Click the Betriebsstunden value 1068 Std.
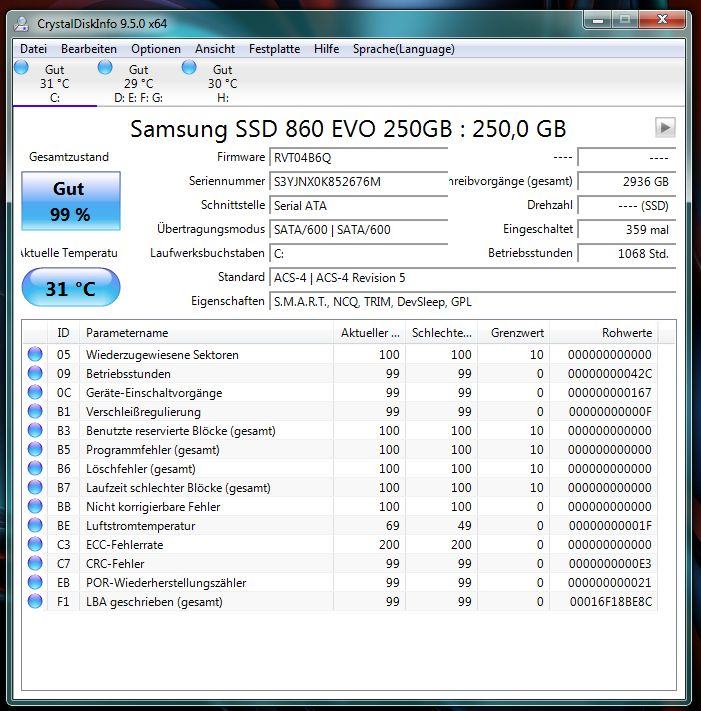 627,254
